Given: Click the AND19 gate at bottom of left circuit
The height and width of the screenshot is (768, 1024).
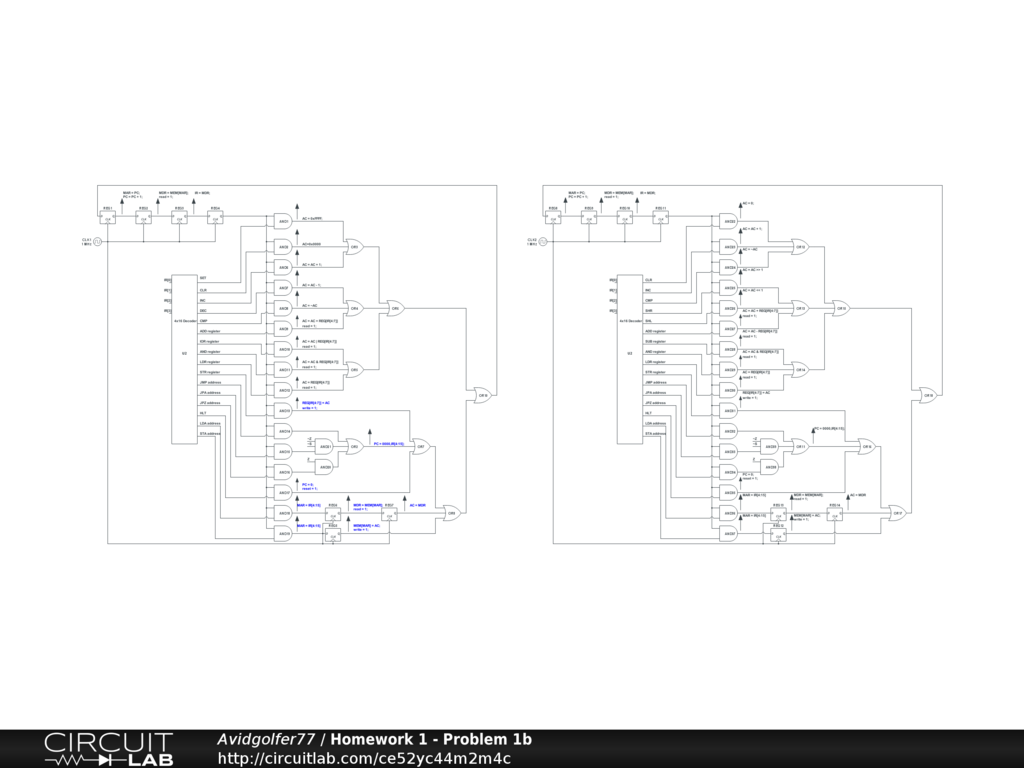Looking at the screenshot, I should click(x=282, y=534).
